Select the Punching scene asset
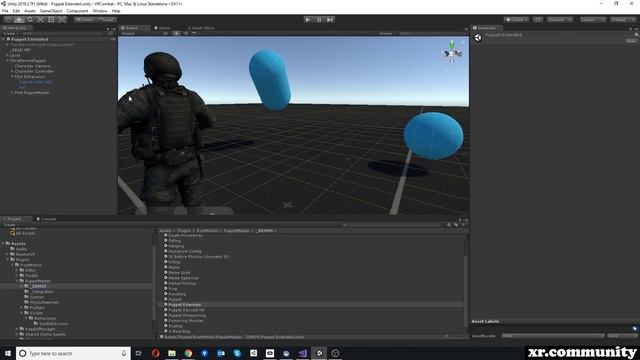The width and height of the screenshot is (640, 360). (177, 294)
